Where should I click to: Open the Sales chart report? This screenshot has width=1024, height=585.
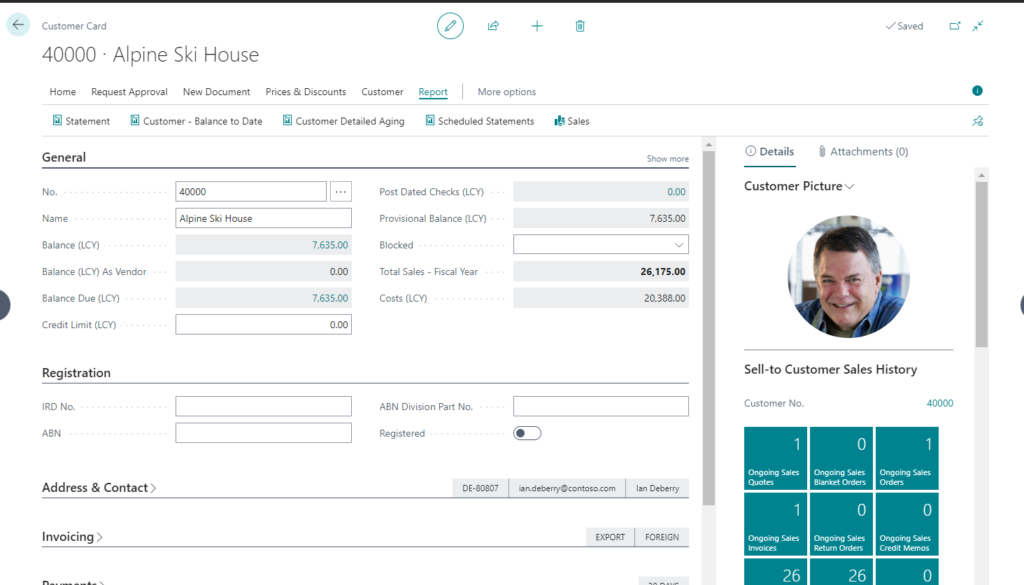point(571,121)
